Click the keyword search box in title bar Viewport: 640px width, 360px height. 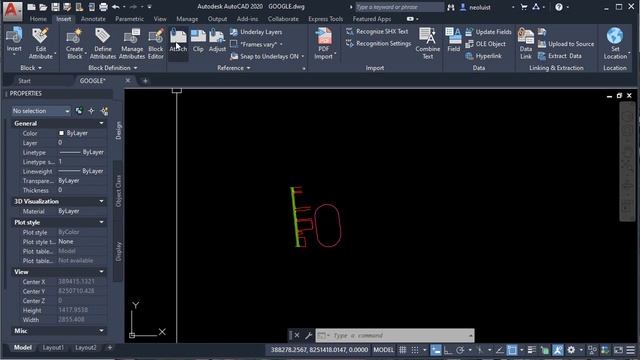399,7
